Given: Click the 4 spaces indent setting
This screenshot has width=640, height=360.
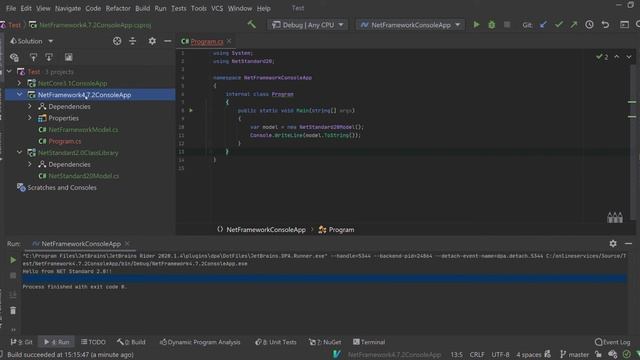Looking at the screenshot, I should [529, 355].
